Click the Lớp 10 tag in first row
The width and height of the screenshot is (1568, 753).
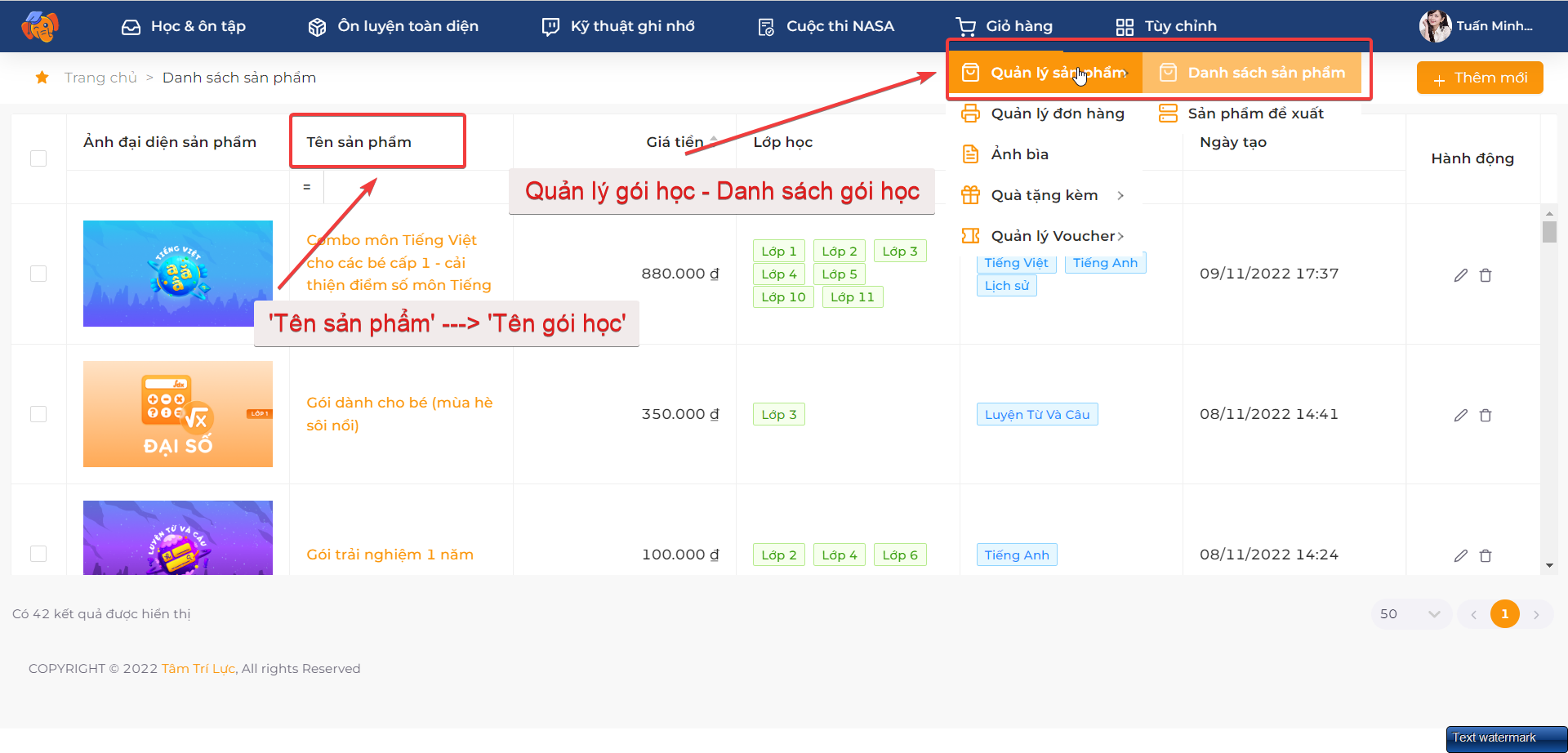coord(783,297)
